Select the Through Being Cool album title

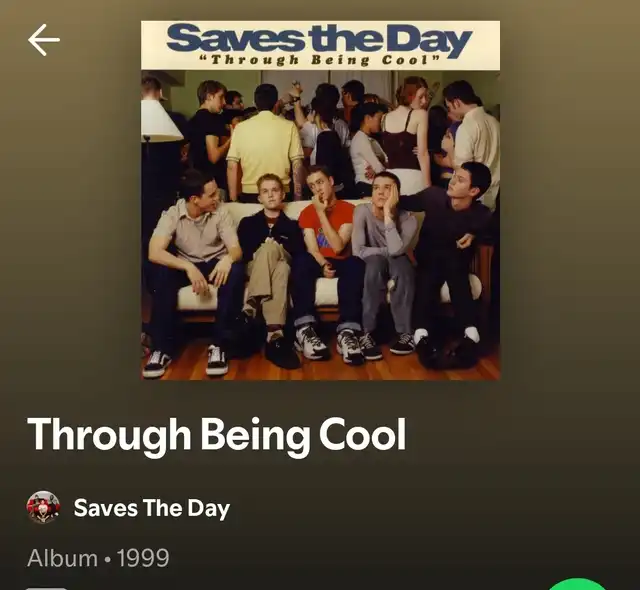click(217, 436)
